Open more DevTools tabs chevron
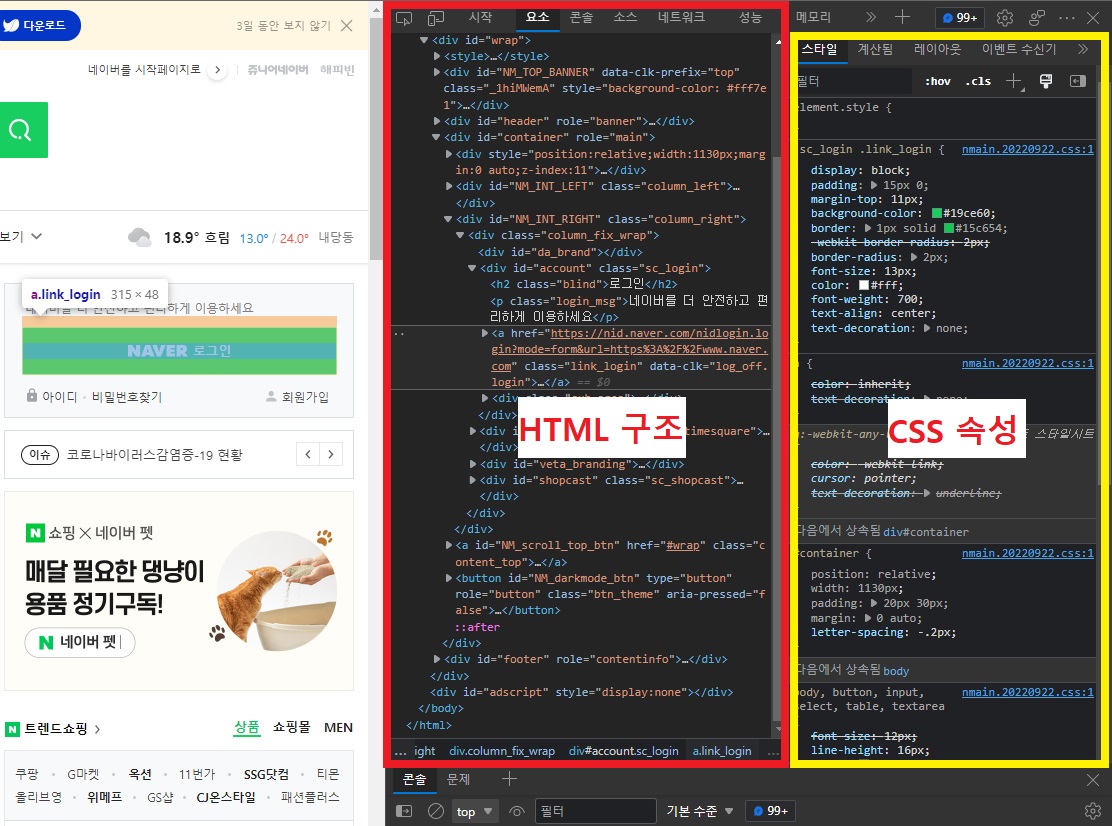 (x=871, y=17)
